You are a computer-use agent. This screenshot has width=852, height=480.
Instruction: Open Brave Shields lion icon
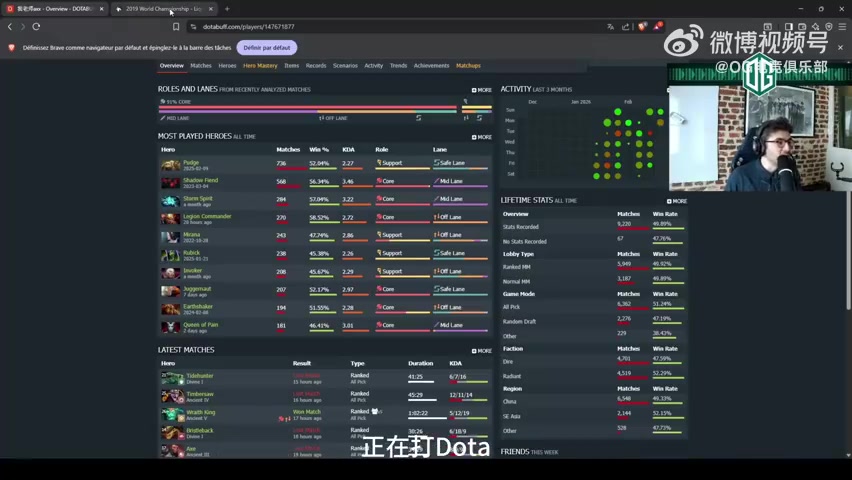click(x=642, y=27)
